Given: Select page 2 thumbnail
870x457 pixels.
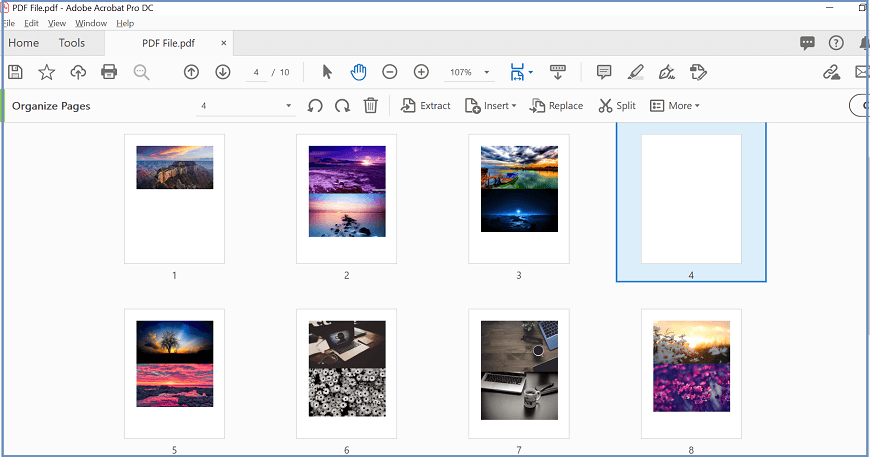Looking at the screenshot, I should point(347,199).
